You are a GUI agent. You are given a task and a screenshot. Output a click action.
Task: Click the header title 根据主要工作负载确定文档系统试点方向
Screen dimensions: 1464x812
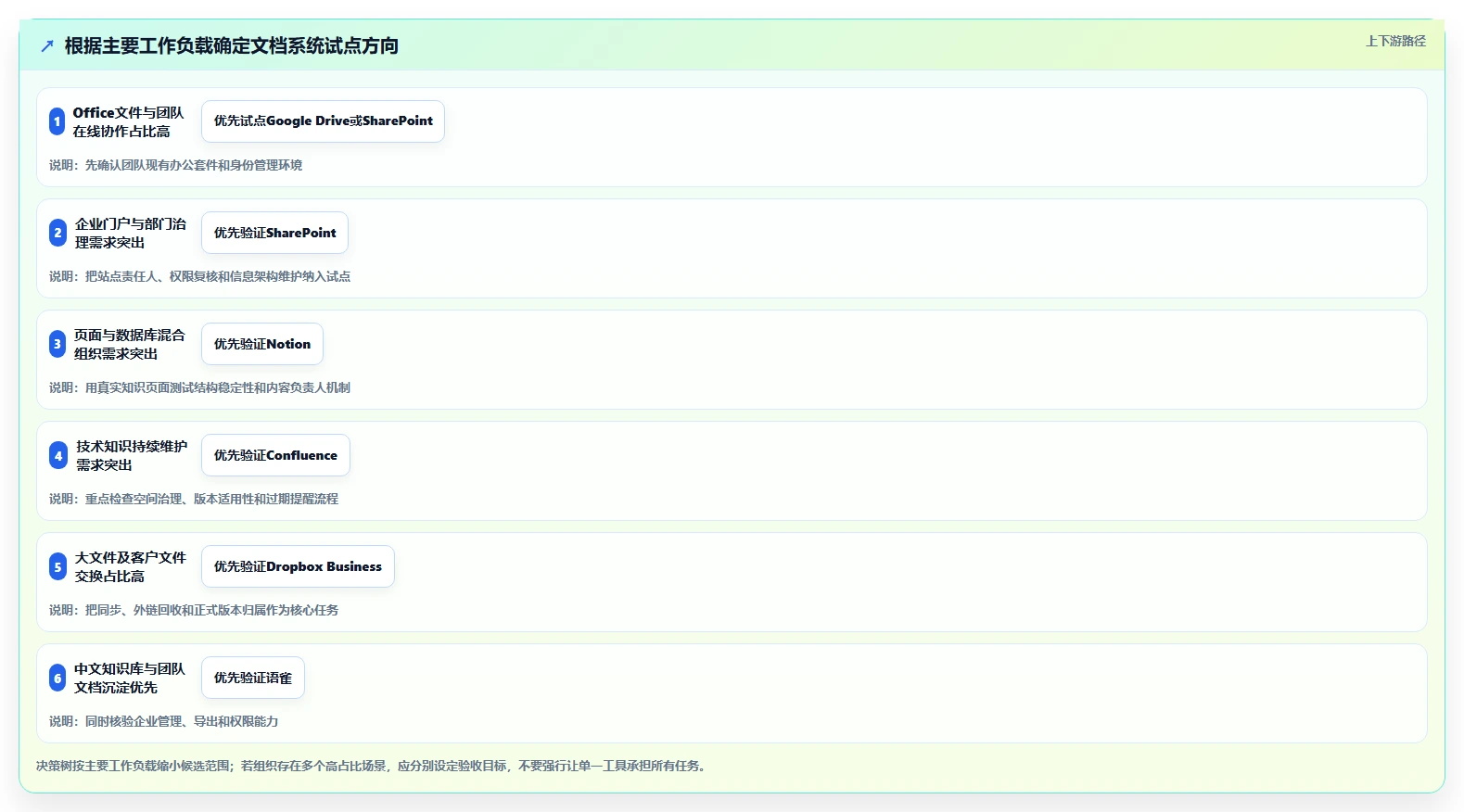[x=232, y=45]
